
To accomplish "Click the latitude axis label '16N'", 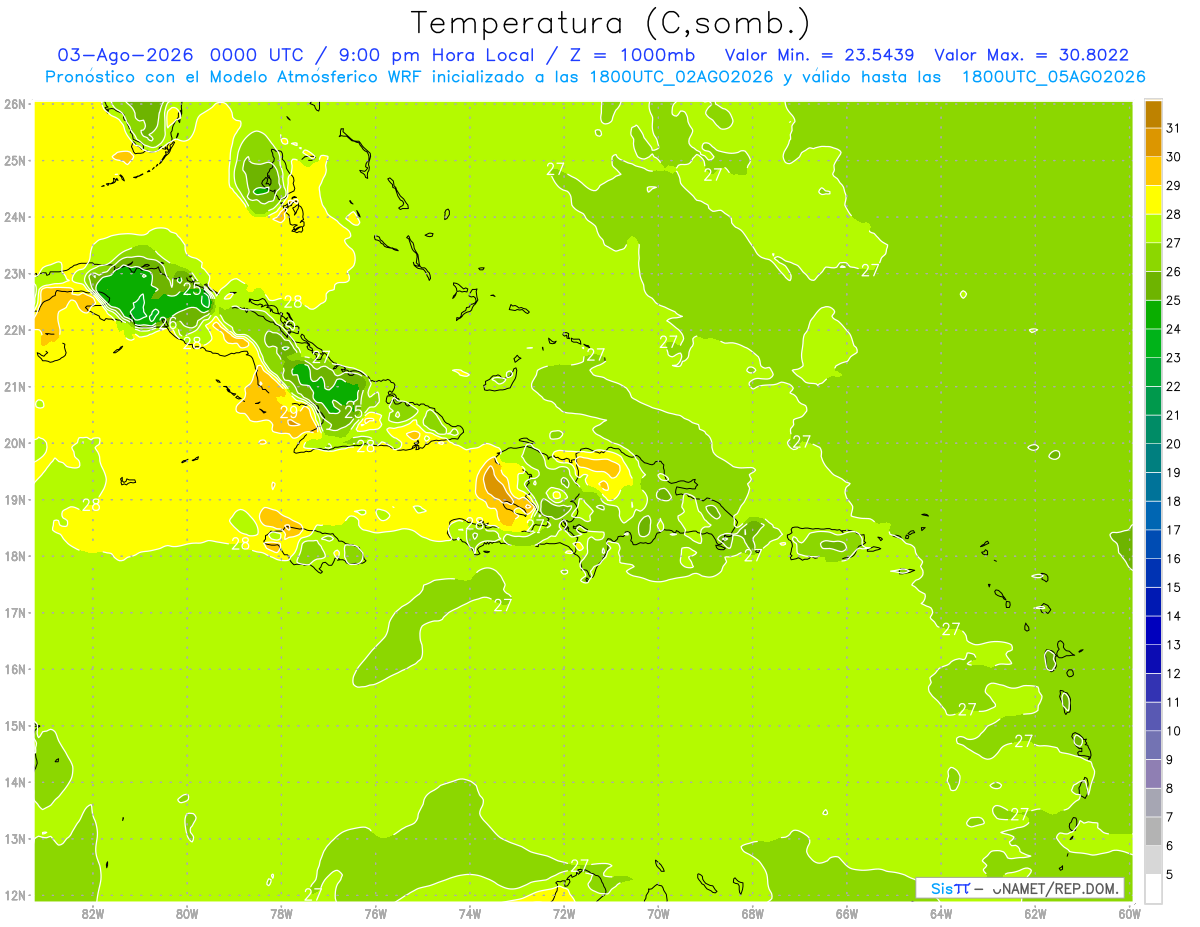I will [15, 669].
